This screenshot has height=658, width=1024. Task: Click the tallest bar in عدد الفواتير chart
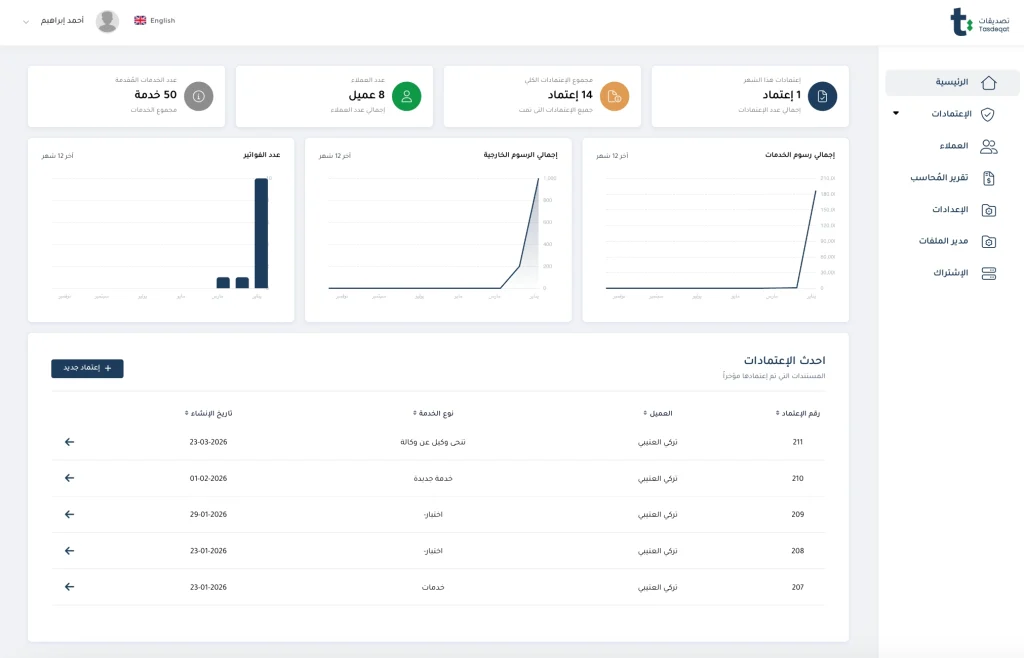coord(261,233)
